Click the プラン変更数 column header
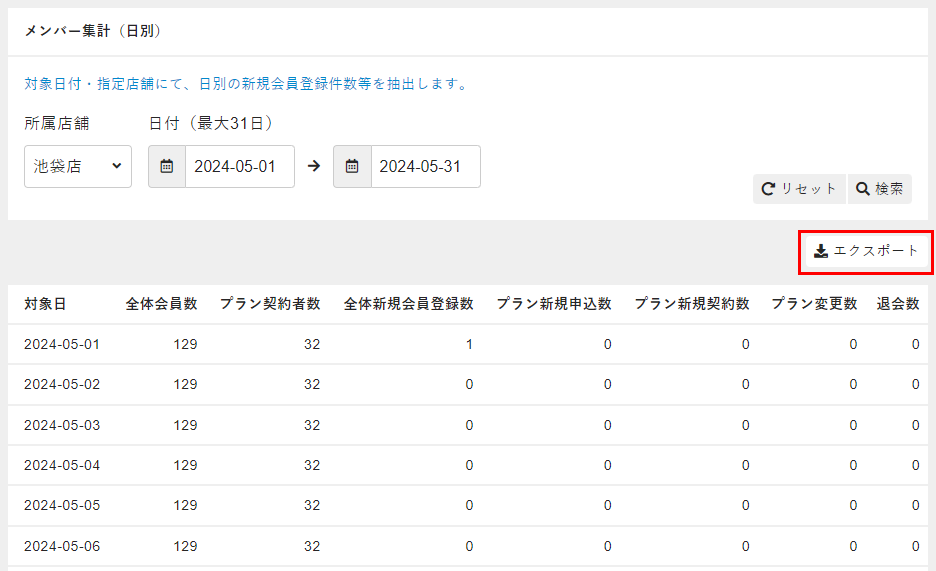The height and width of the screenshot is (571, 936). tap(814, 304)
